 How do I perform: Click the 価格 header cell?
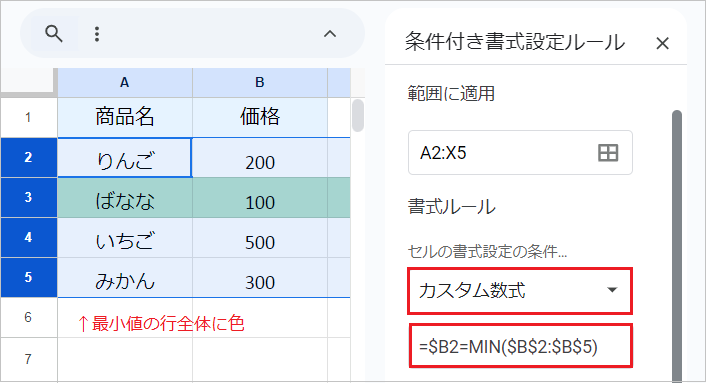[260, 117]
